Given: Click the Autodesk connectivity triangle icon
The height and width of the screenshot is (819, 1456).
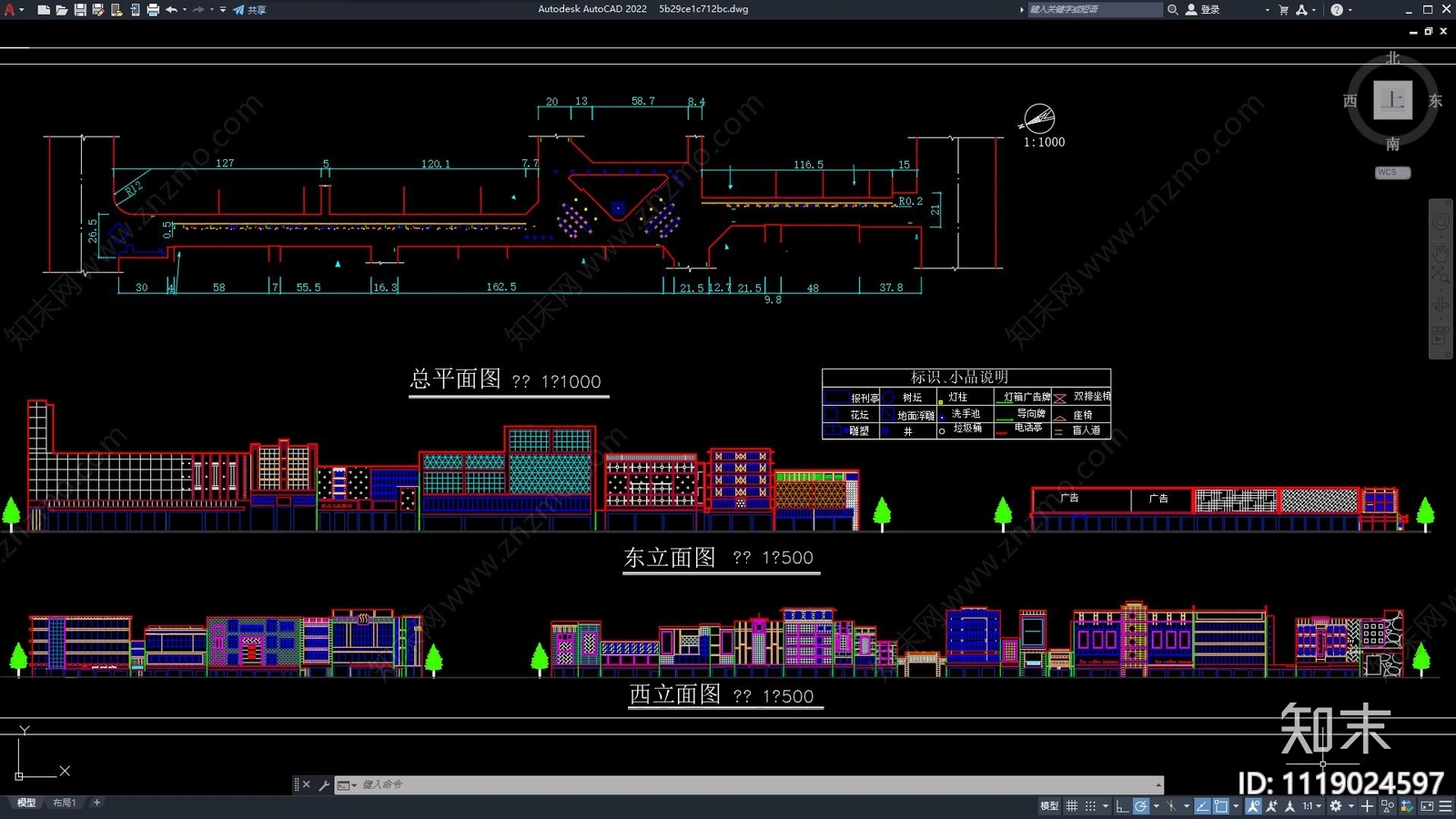Looking at the screenshot, I should pos(1301,9).
